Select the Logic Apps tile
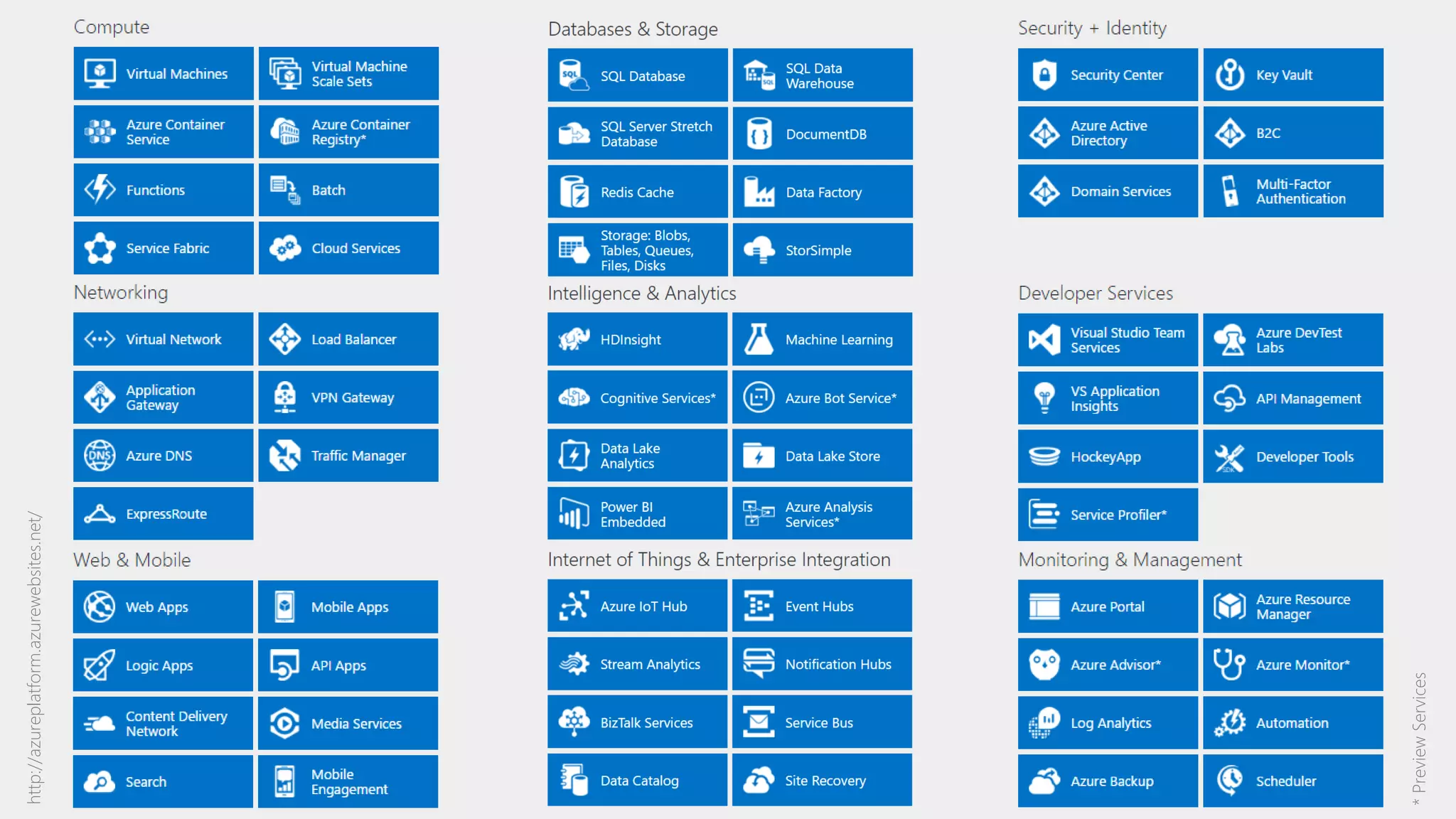The width and height of the screenshot is (1456, 819). [x=163, y=665]
